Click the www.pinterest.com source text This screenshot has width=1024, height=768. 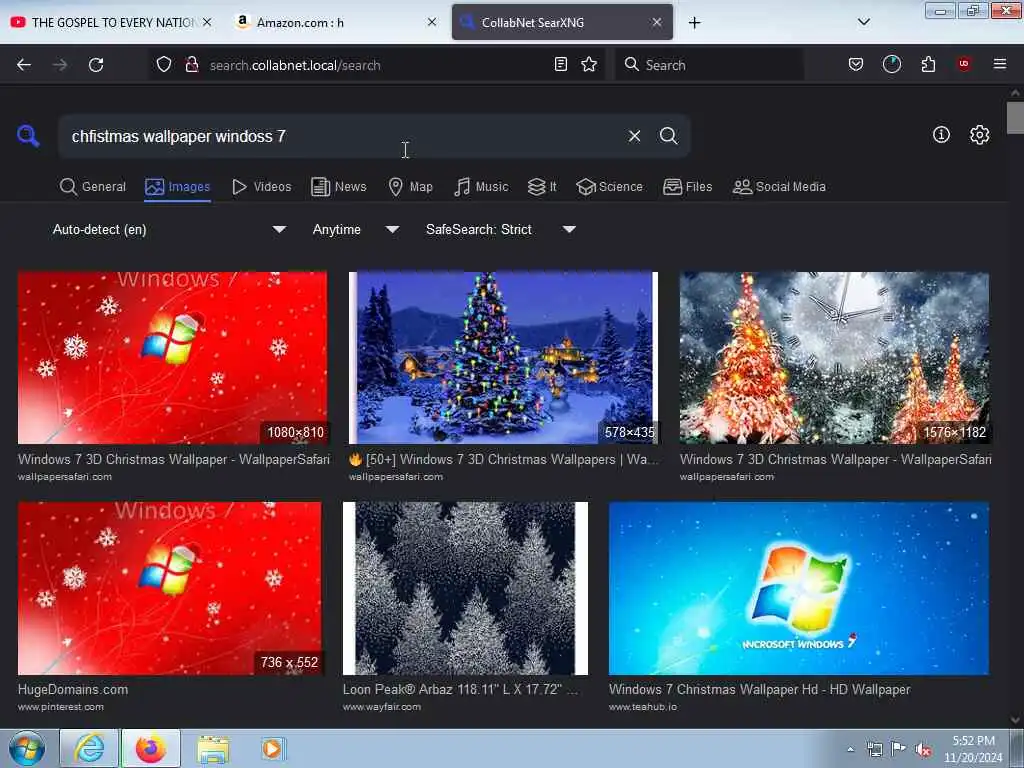[x=61, y=707]
